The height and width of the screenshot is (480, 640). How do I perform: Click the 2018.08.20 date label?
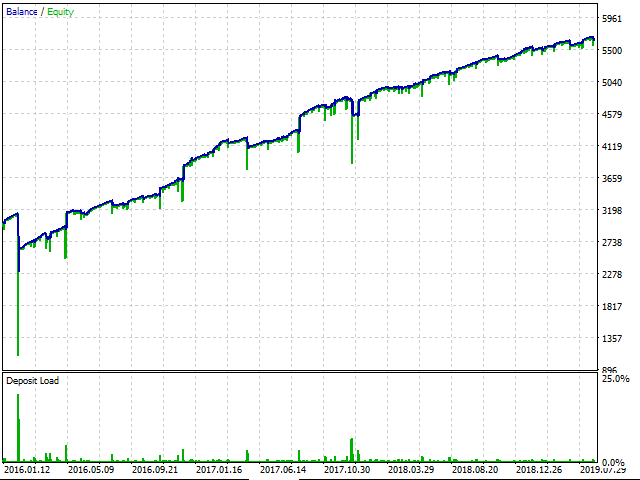(475, 470)
